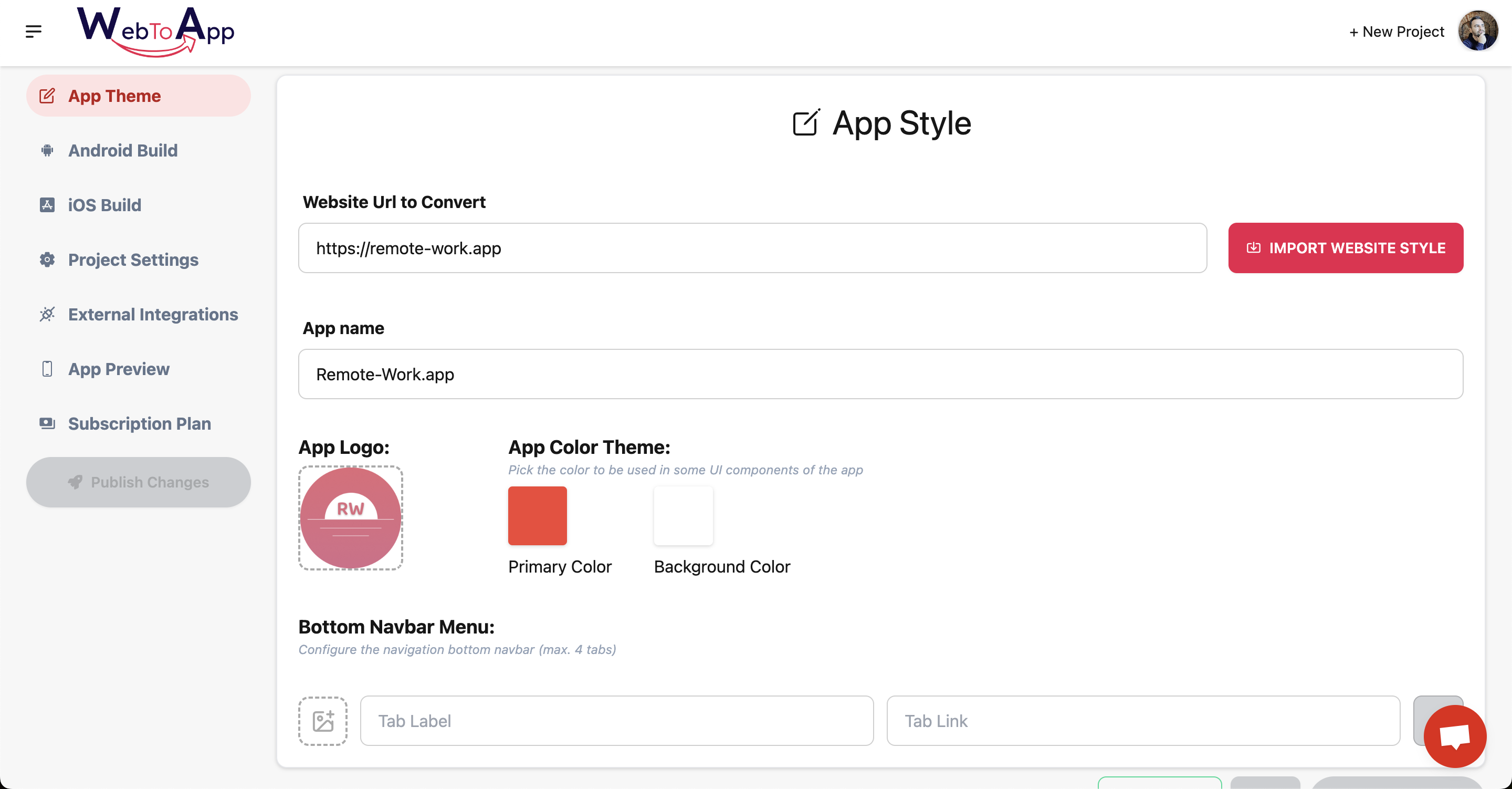Click into the Tab Label field

pyautogui.click(x=616, y=721)
